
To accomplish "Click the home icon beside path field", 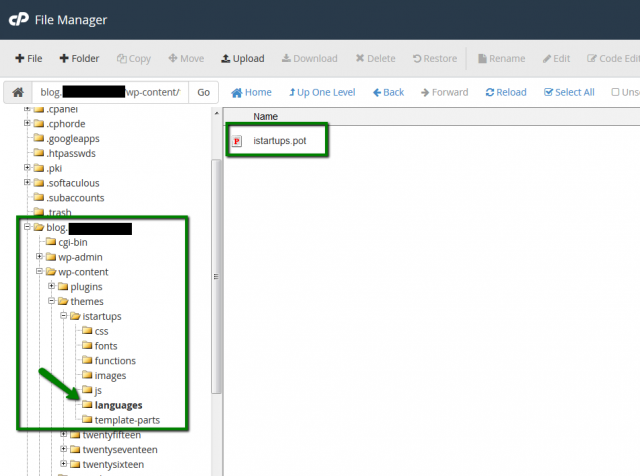I will (18, 92).
